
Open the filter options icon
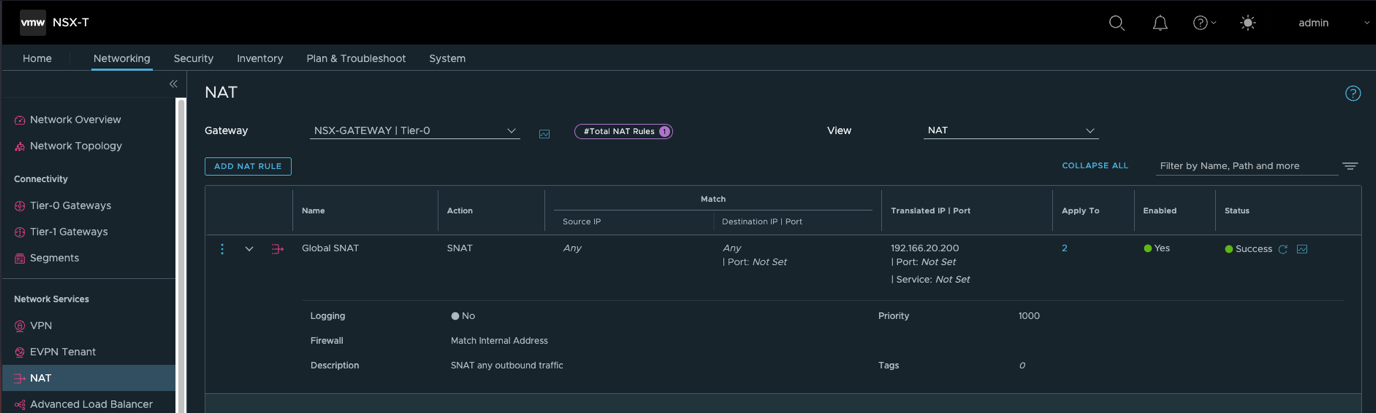point(1350,166)
